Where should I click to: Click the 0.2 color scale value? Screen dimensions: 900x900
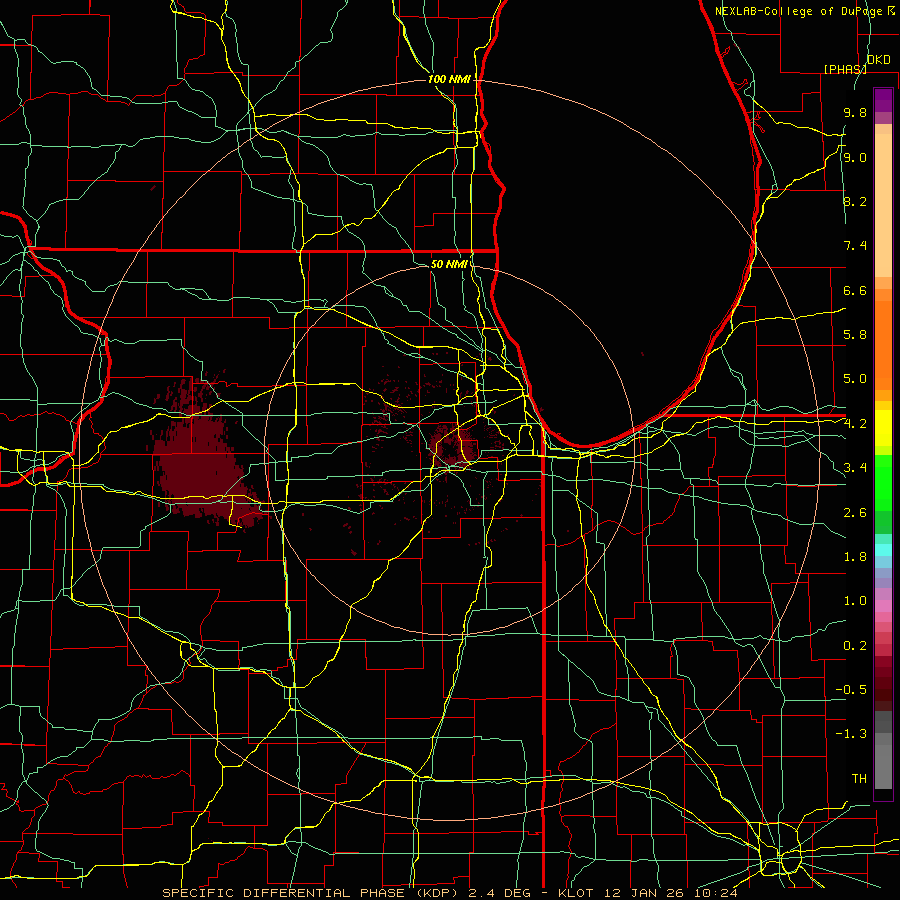tap(855, 646)
